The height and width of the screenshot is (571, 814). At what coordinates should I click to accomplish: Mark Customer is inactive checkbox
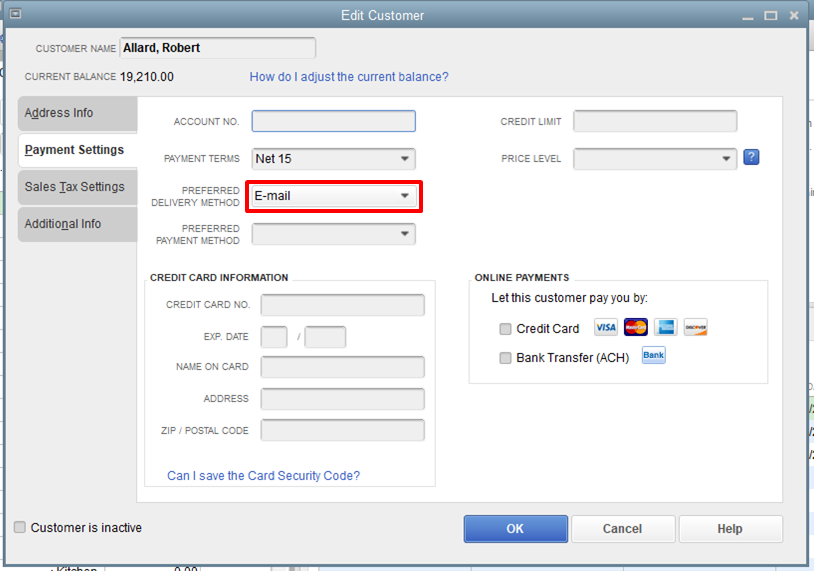(20, 527)
